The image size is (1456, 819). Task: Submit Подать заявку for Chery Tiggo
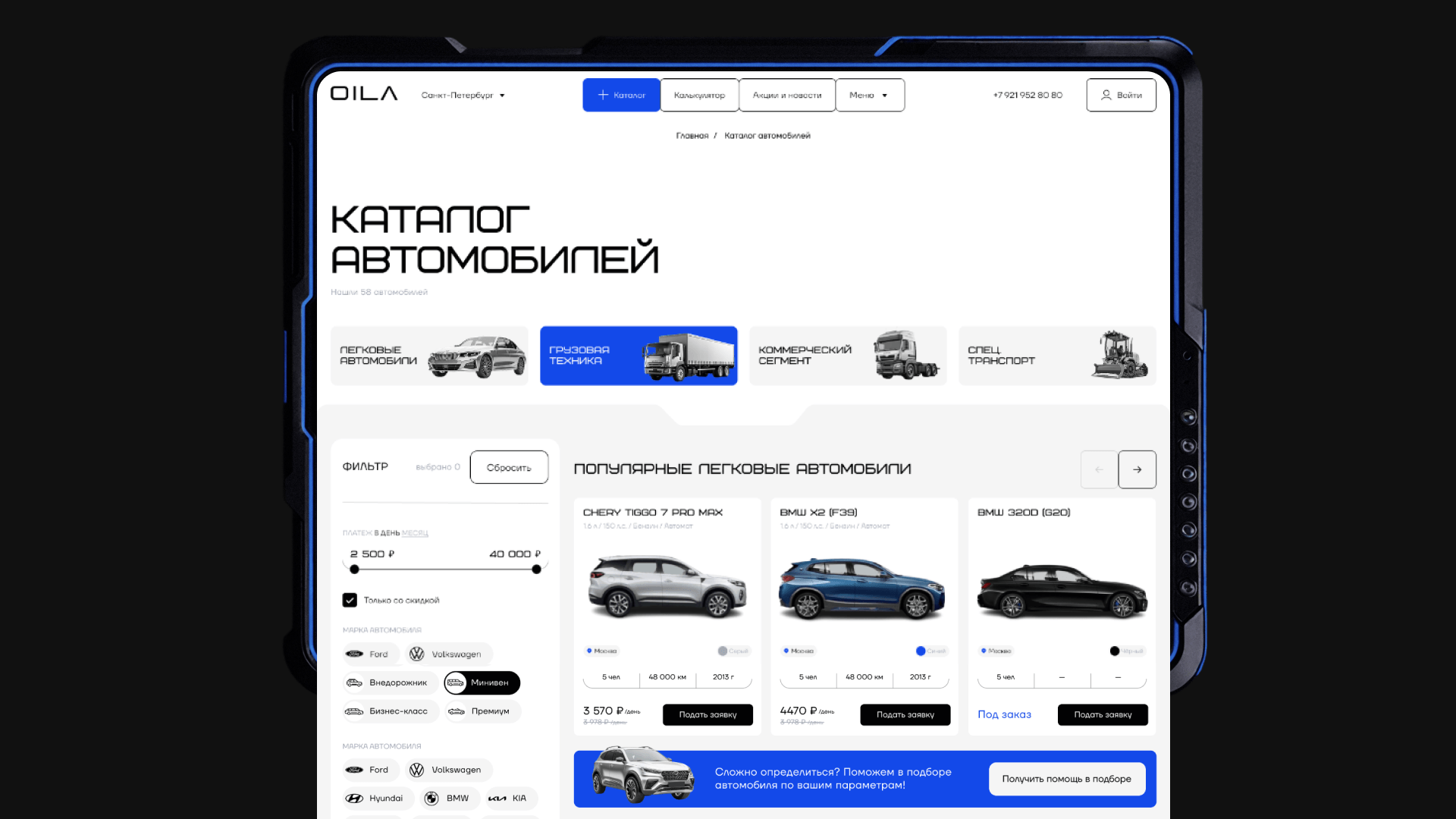pos(708,714)
